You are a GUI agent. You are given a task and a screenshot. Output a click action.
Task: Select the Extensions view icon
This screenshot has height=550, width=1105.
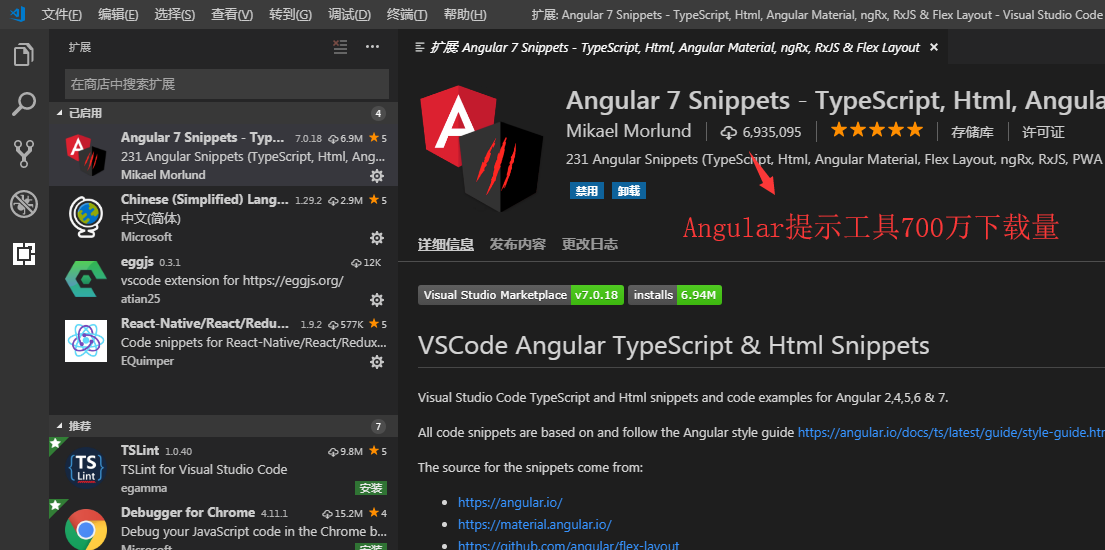point(24,254)
